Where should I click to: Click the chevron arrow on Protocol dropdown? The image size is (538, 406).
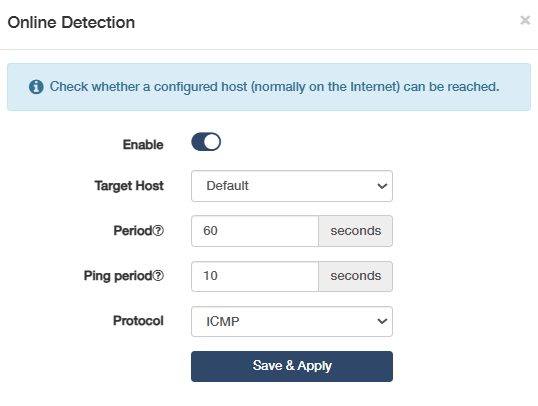382,321
